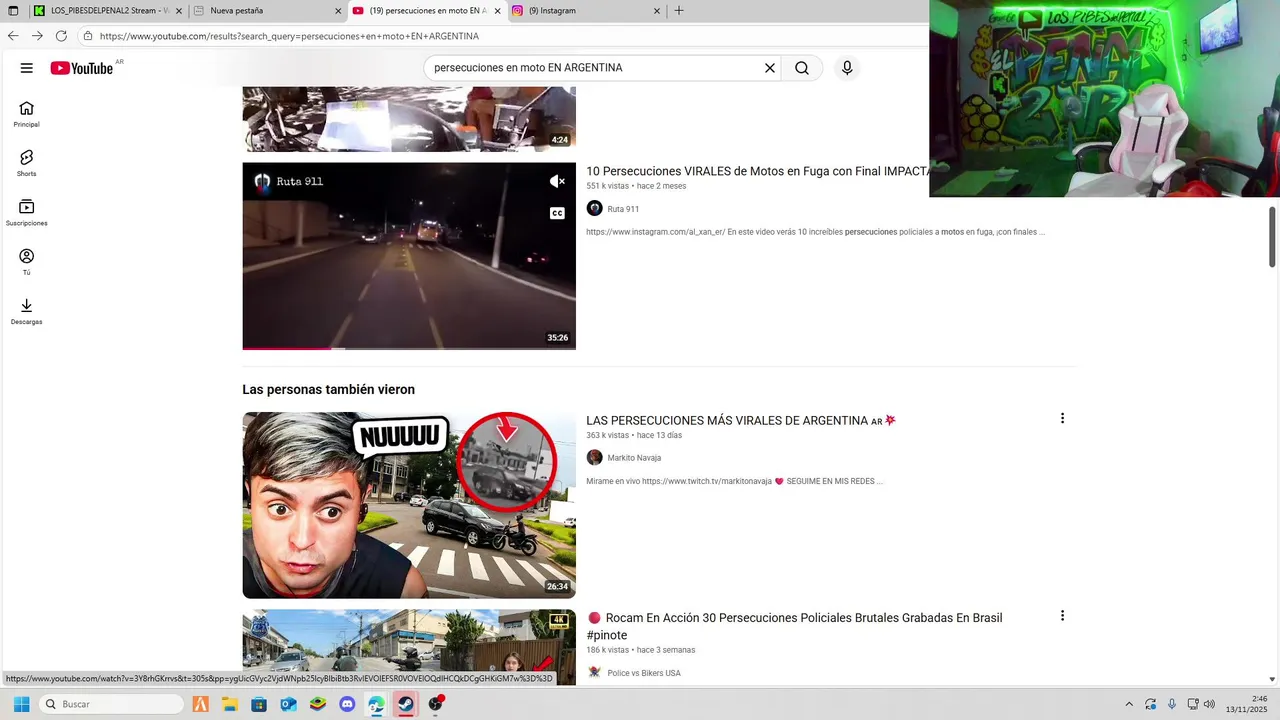1280x720 pixels.
Task: Click the 551 k vistas text
Action: [x=607, y=186]
